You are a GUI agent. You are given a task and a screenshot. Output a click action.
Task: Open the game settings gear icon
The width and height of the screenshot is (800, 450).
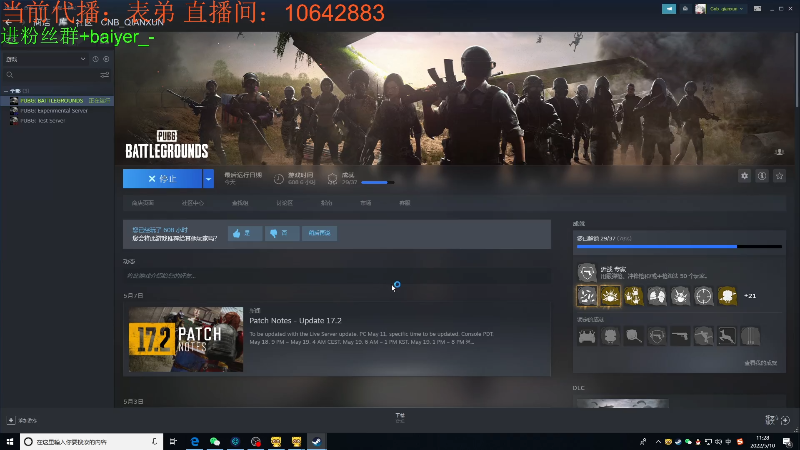pos(744,176)
